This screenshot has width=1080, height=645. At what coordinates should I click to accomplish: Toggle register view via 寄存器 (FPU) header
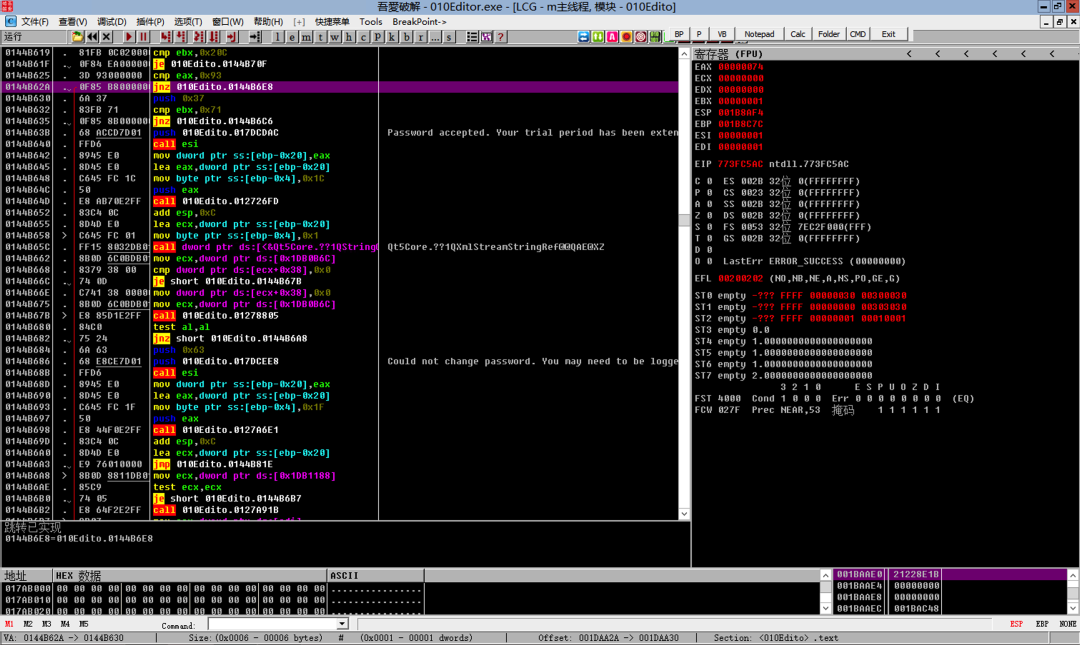[x=728, y=54]
